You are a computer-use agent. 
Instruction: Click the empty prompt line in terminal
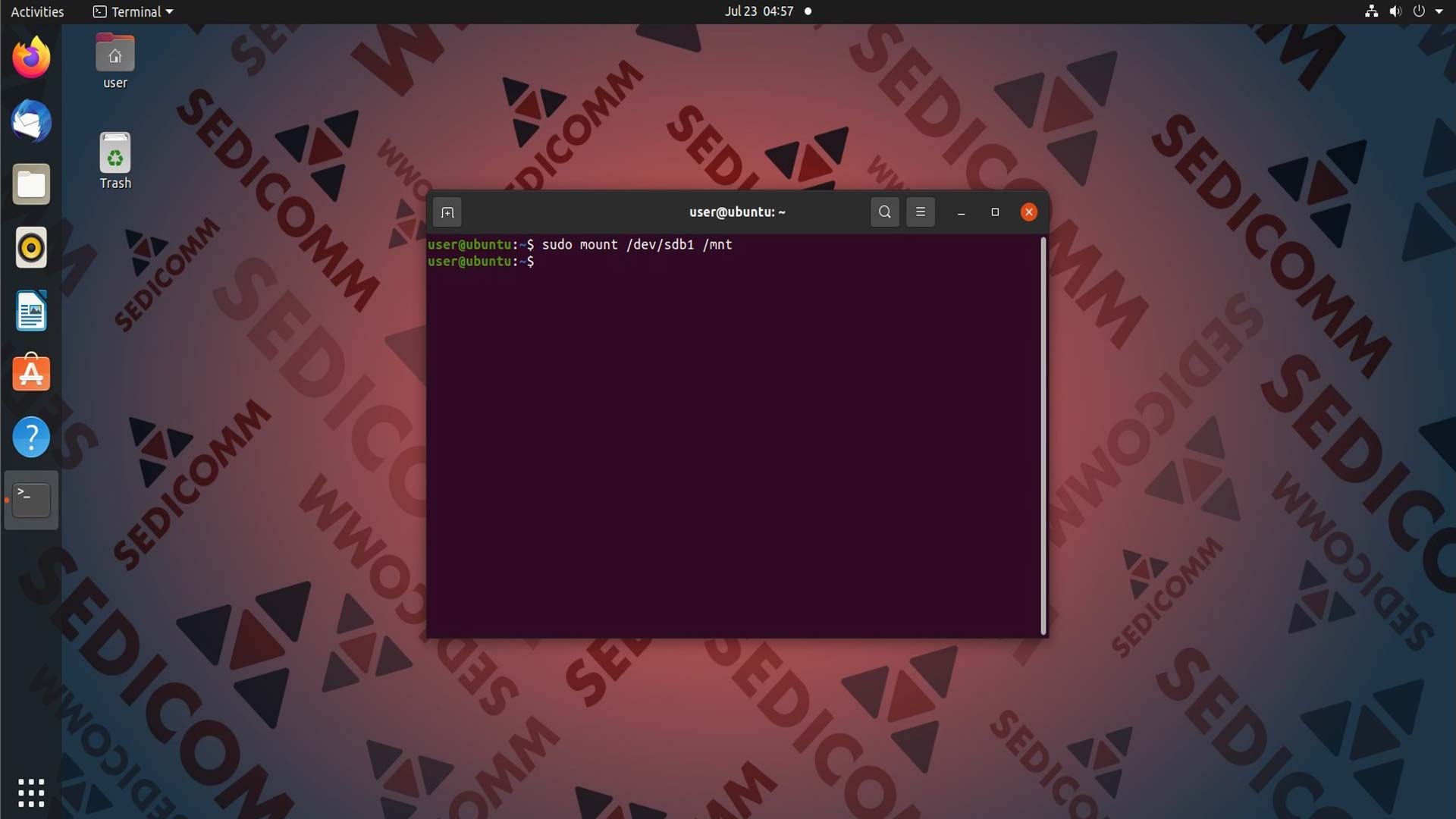click(481, 261)
